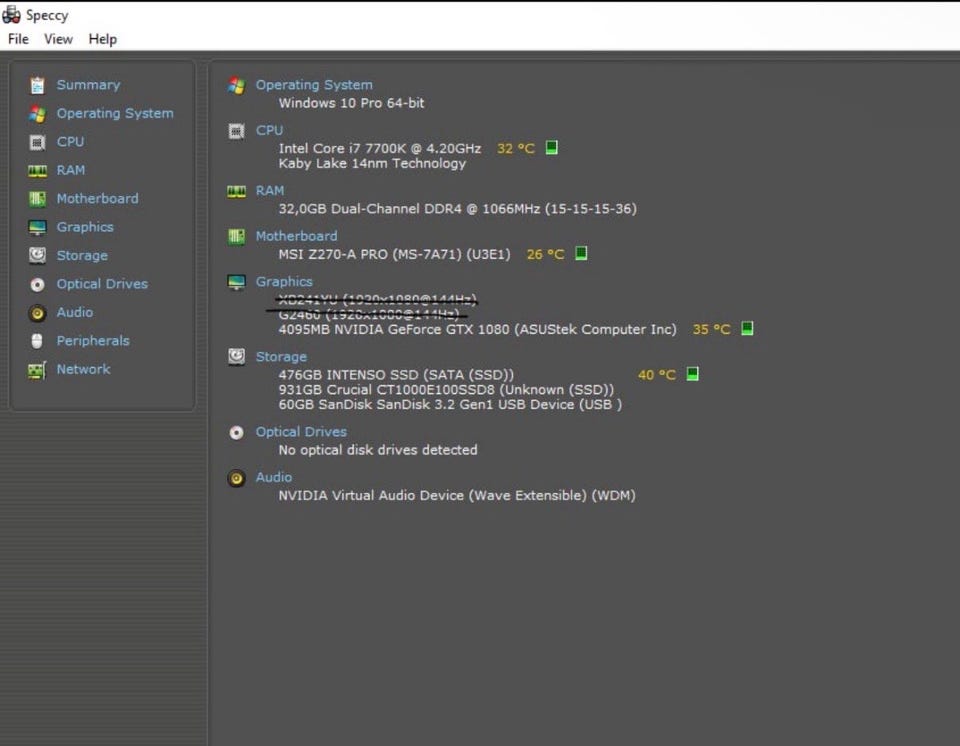Image resolution: width=960 pixels, height=746 pixels.
Task: Click the Windows flag icon in summary pane
Action: click(x=236, y=86)
